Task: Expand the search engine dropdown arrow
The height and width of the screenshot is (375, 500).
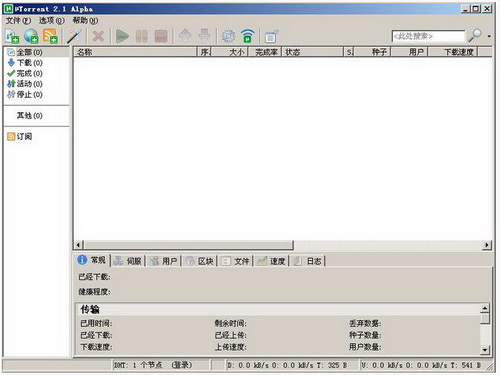Action: tap(489, 36)
